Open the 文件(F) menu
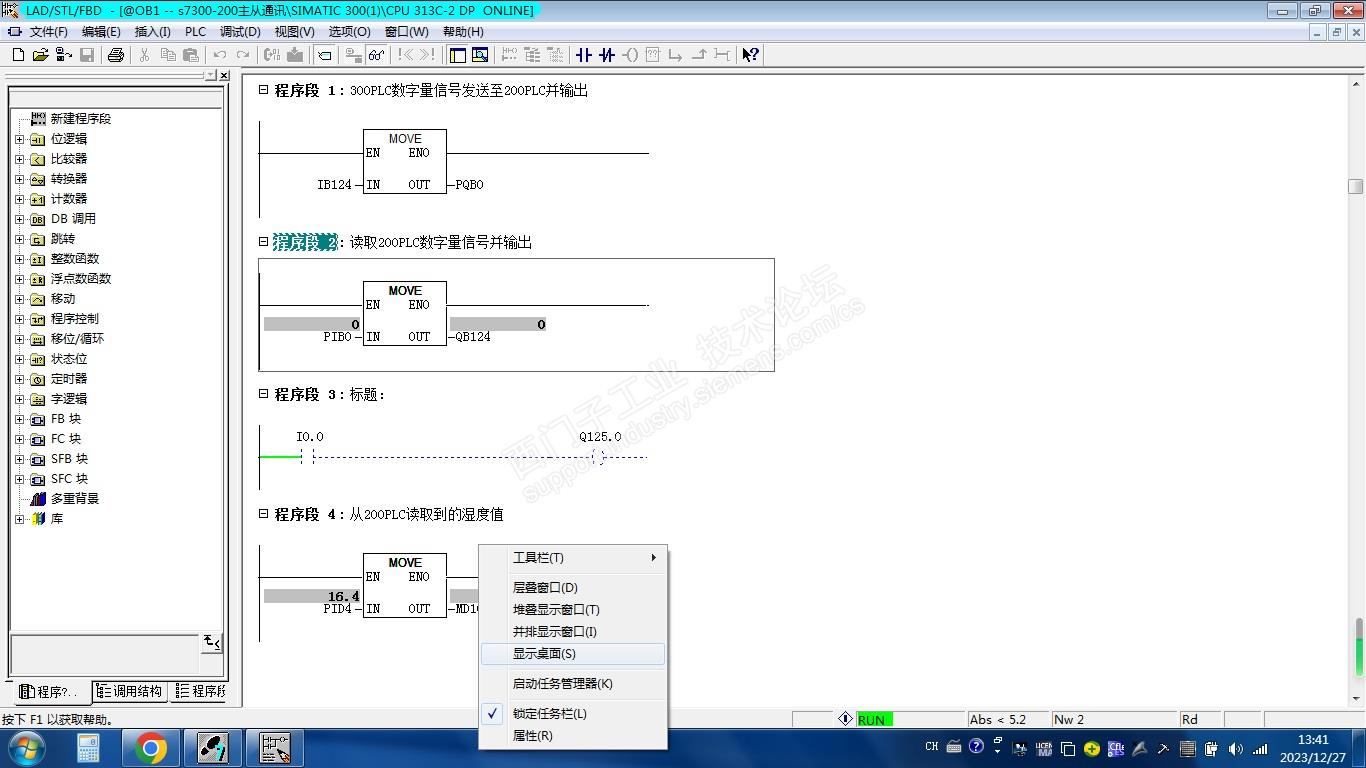The width and height of the screenshot is (1366, 768). point(49,32)
